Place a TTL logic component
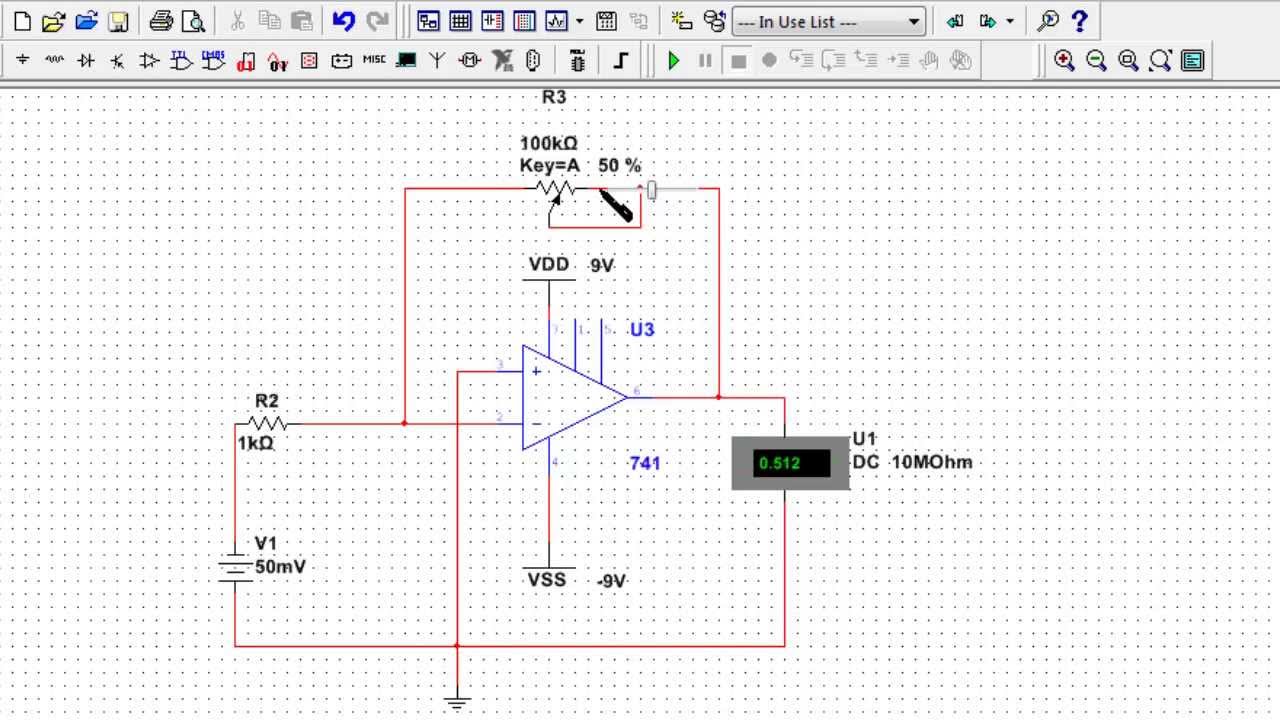The height and width of the screenshot is (720, 1280). click(x=181, y=61)
